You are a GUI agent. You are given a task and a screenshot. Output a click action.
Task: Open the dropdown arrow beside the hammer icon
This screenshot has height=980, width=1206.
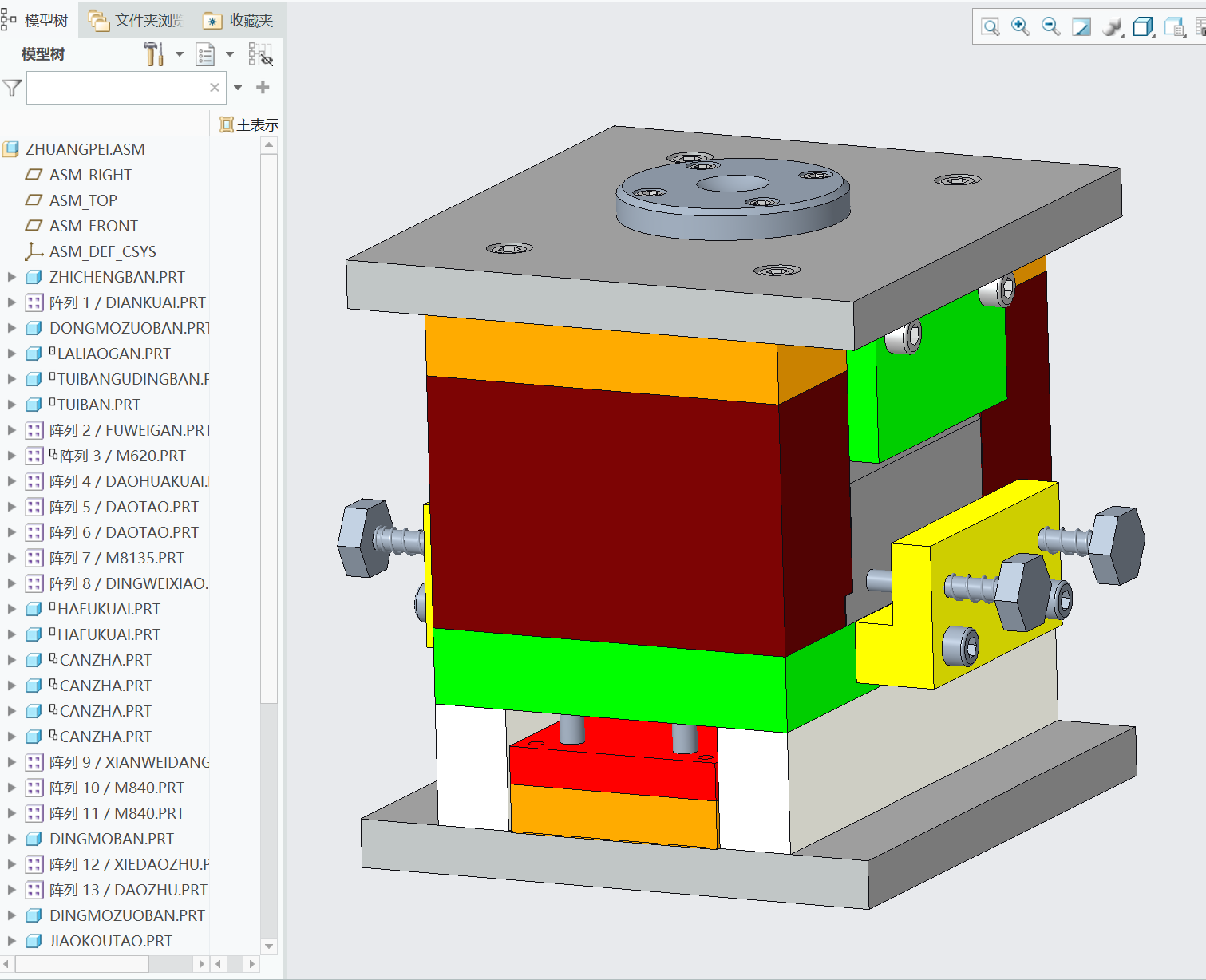pos(180,54)
